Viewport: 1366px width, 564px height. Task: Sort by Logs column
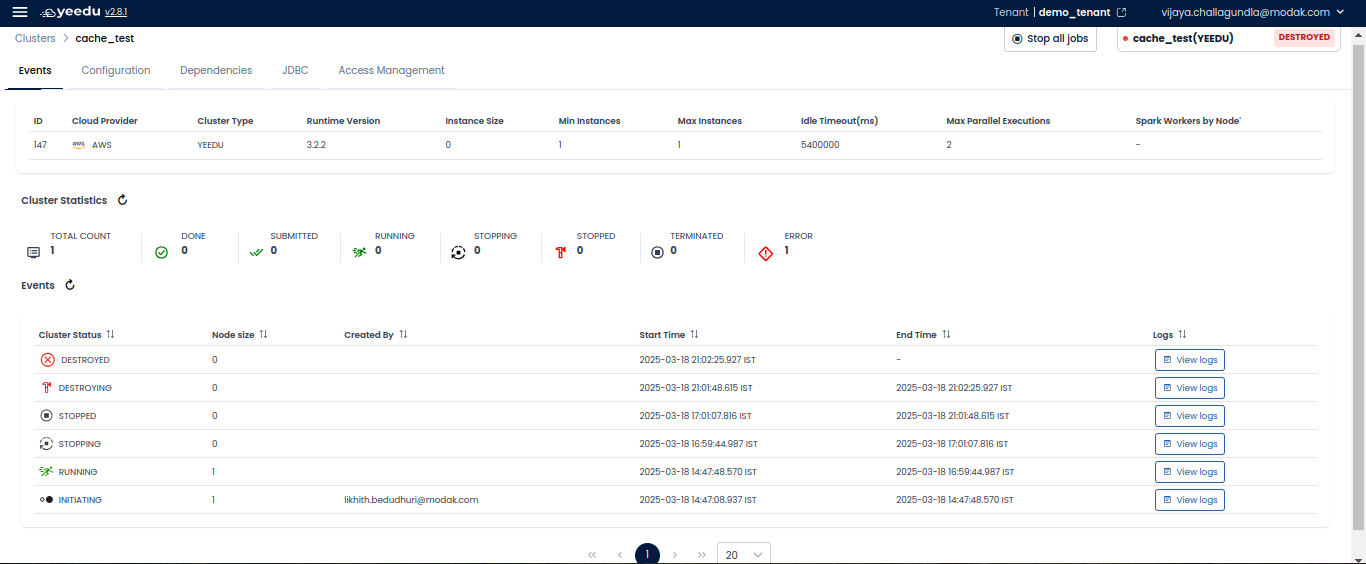coord(1182,335)
